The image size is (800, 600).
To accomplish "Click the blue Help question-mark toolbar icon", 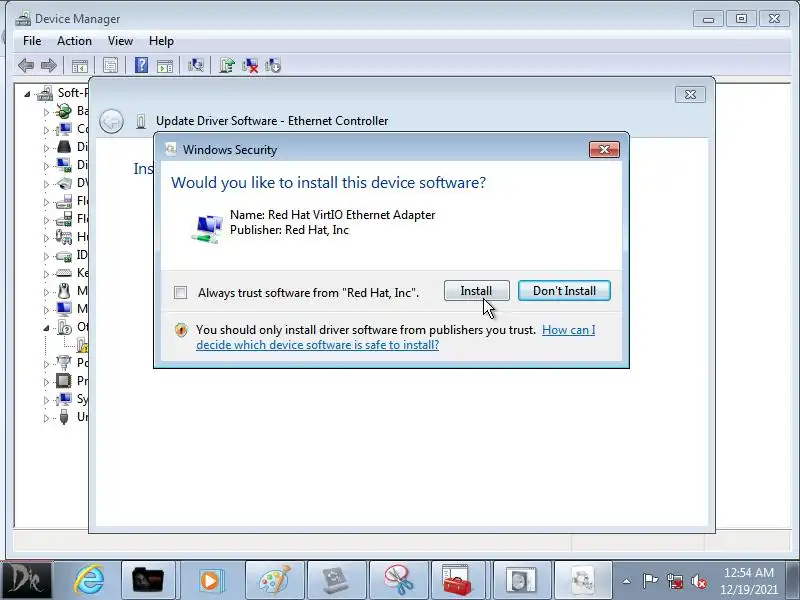I will click(141, 65).
